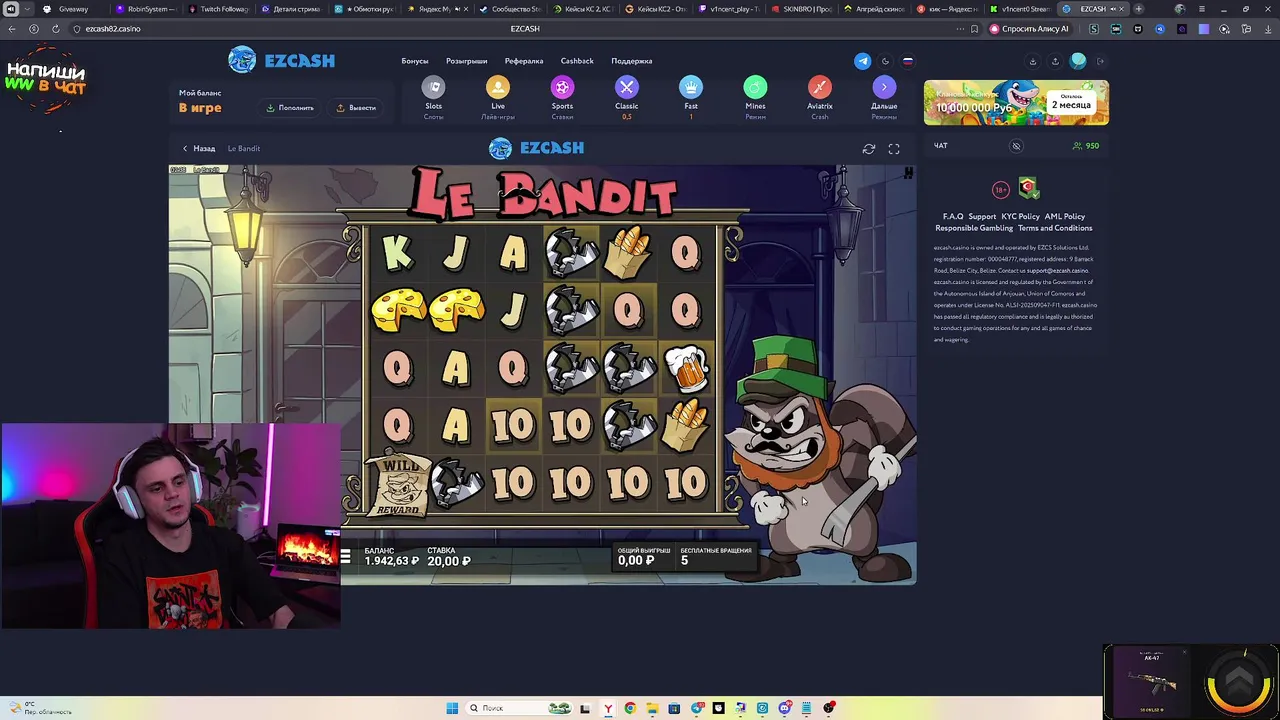Viewport: 1280px width, 720px height.
Task: Open the Slots game category icon
Action: click(433, 88)
